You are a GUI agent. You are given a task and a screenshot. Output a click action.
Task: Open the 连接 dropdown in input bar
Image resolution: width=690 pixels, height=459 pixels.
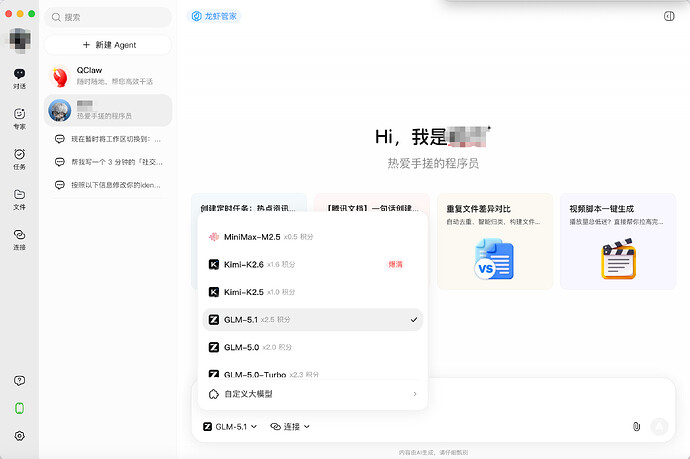click(290, 426)
